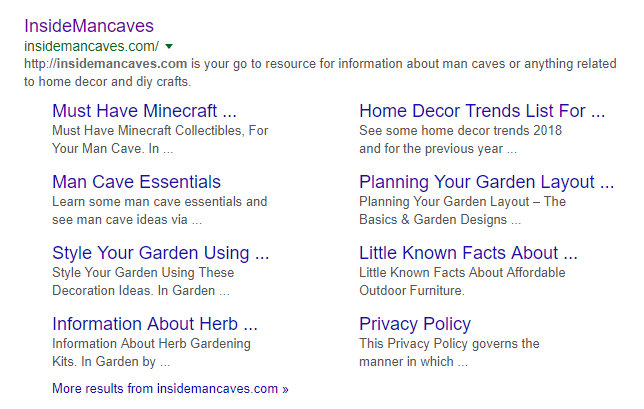This screenshot has width=644, height=409.
Task: Click the Garden Layout Basics snippet text
Action: [x=462, y=210]
